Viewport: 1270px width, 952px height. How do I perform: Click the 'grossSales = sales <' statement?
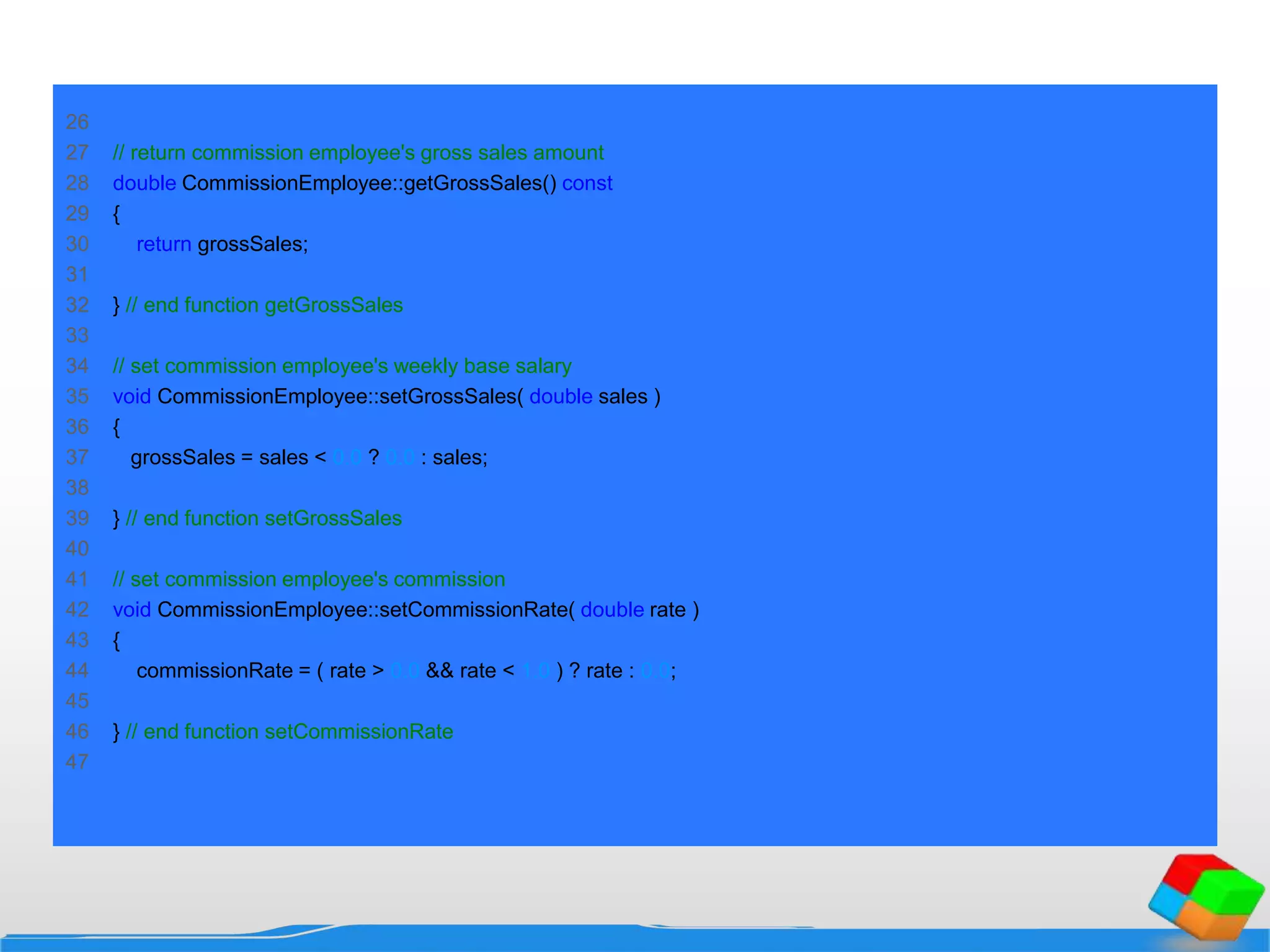(228, 457)
